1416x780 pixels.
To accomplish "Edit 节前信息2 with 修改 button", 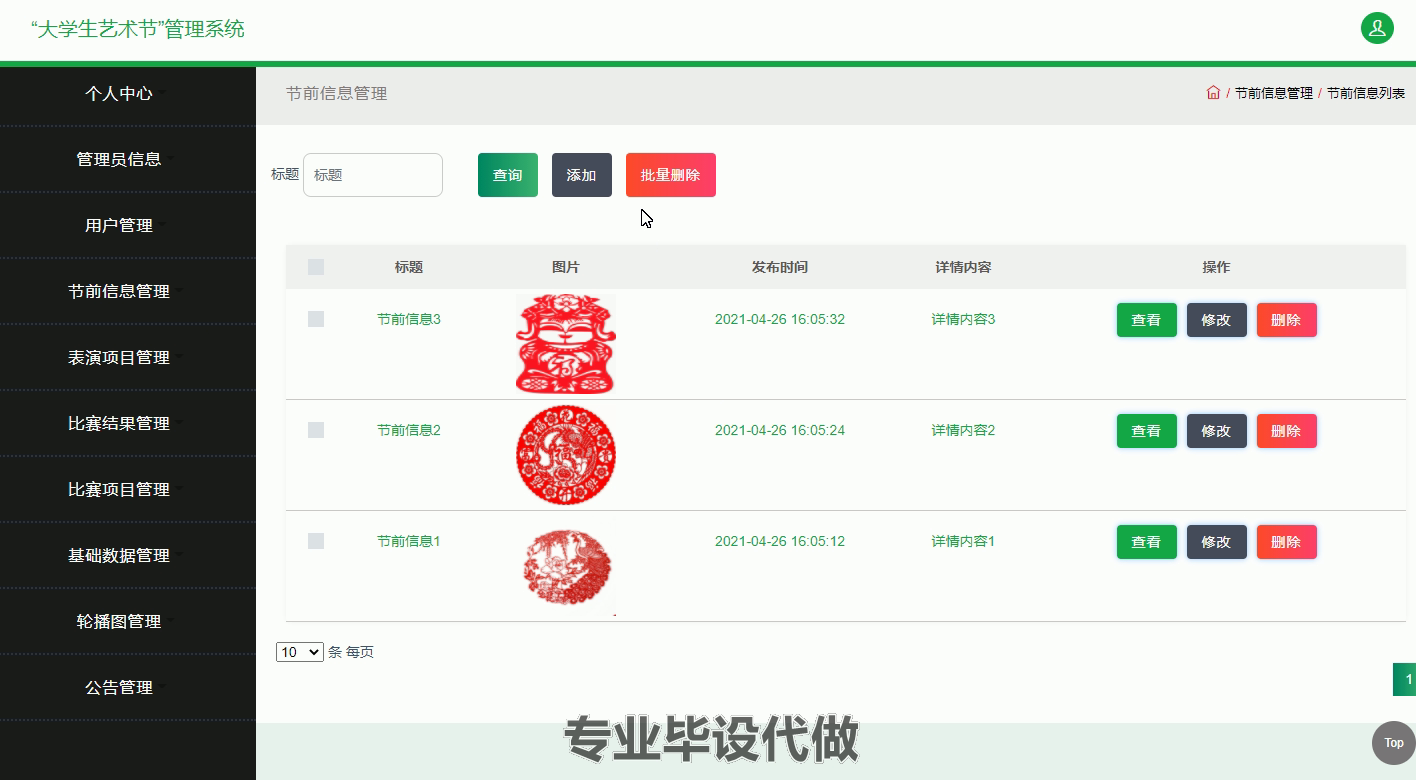I will click(x=1217, y=431).
